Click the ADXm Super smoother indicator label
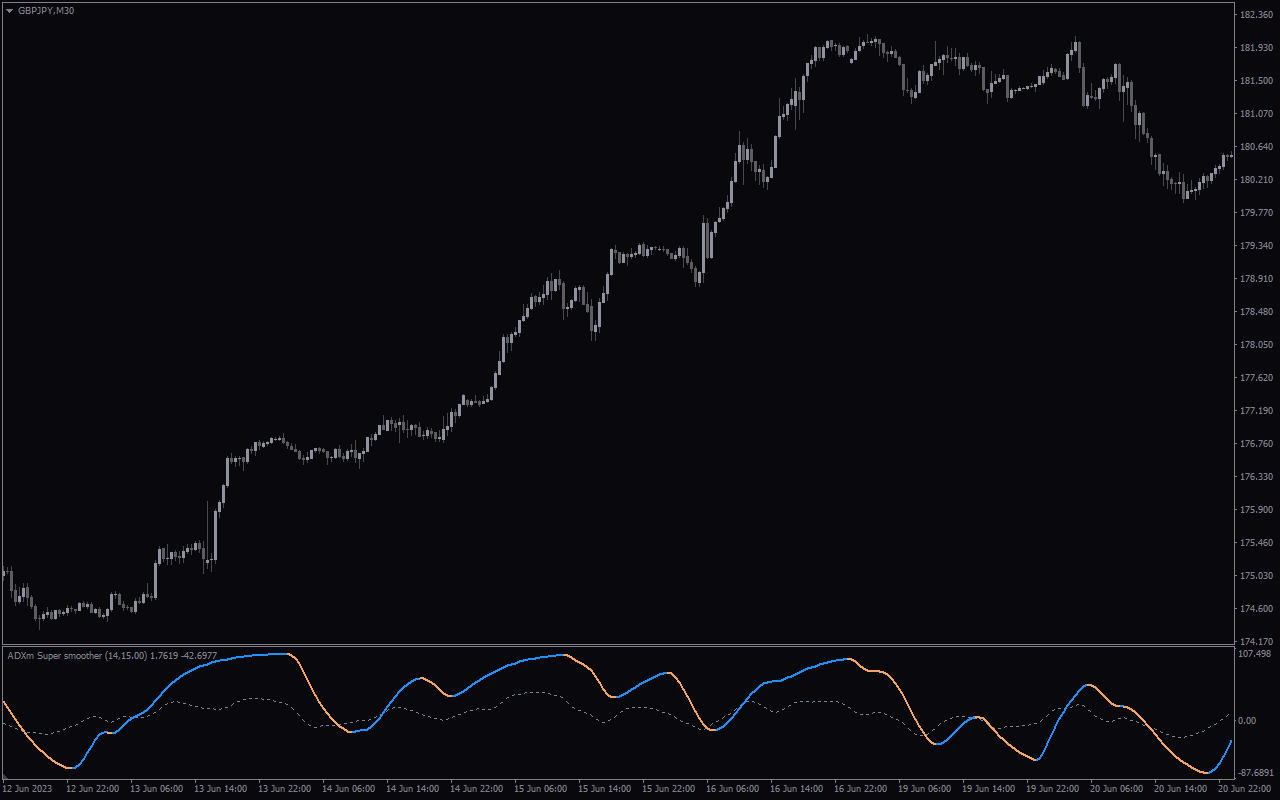Screen dimensions: 1280x800 pyautogui.click(x=112, y=655)
